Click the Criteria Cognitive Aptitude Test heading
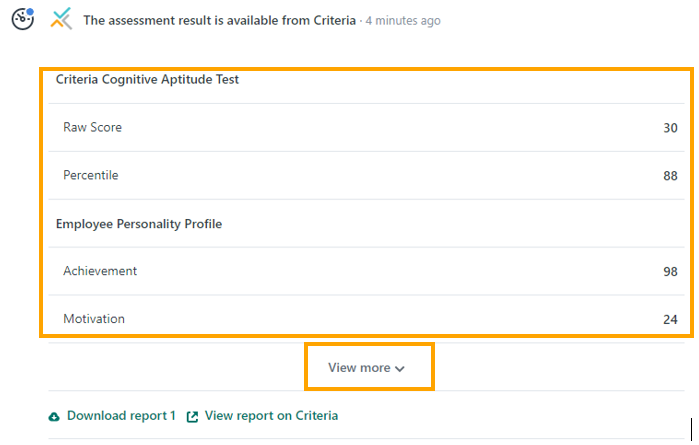Image resolution: width=699 pixels, height=445 pixels. pos(147,79)
